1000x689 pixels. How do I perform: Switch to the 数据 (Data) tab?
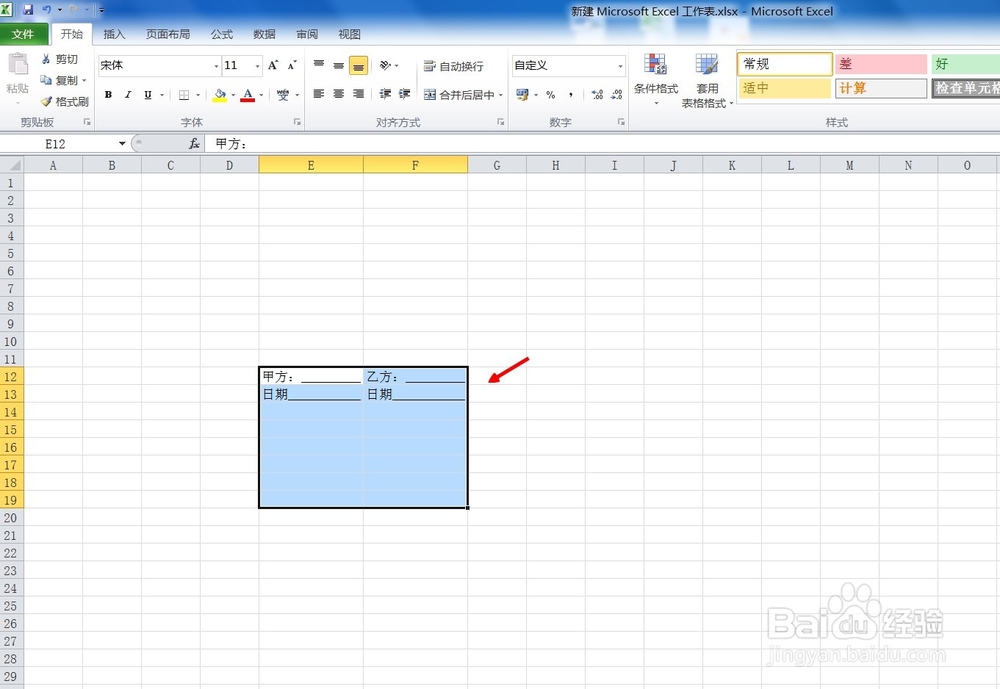(264, 34)
